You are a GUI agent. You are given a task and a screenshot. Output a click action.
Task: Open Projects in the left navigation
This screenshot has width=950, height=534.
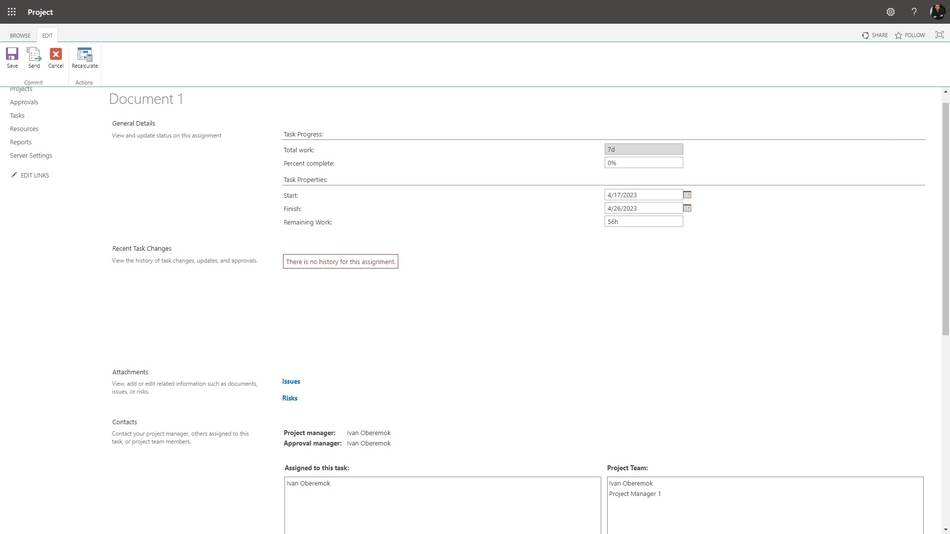tap(21, 89)
